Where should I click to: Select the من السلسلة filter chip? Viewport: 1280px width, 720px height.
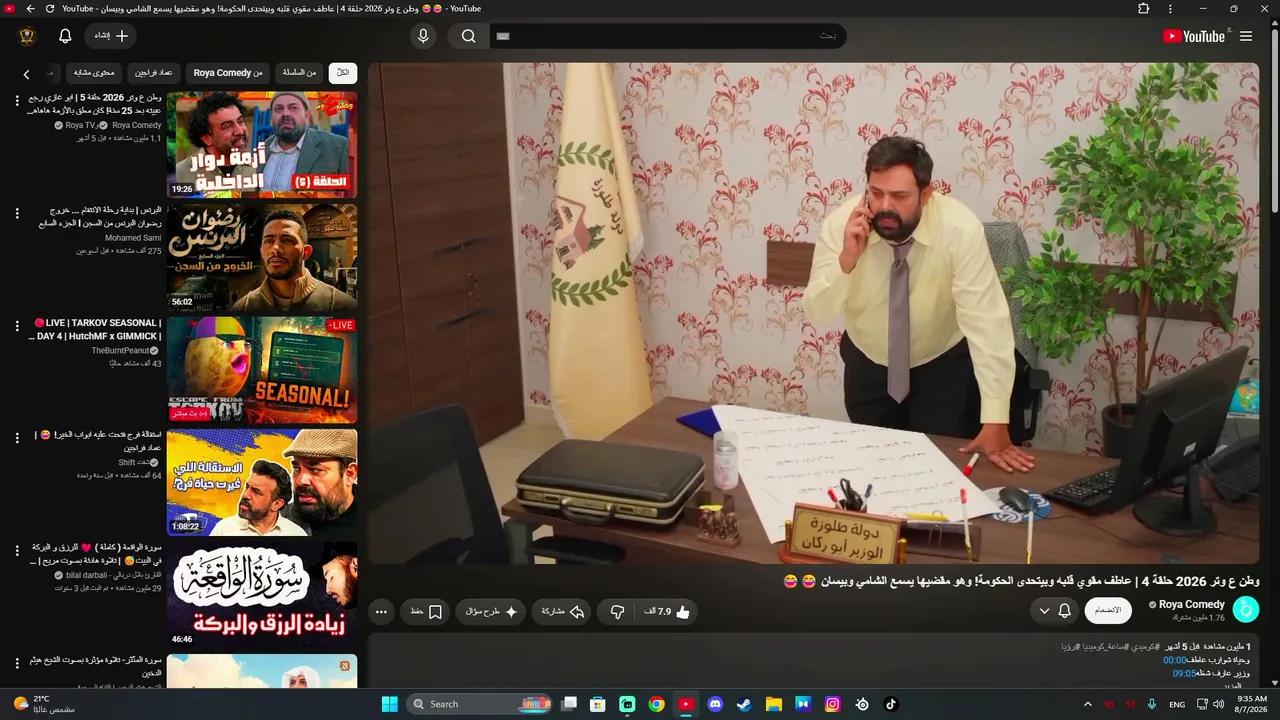coord(299,73)
